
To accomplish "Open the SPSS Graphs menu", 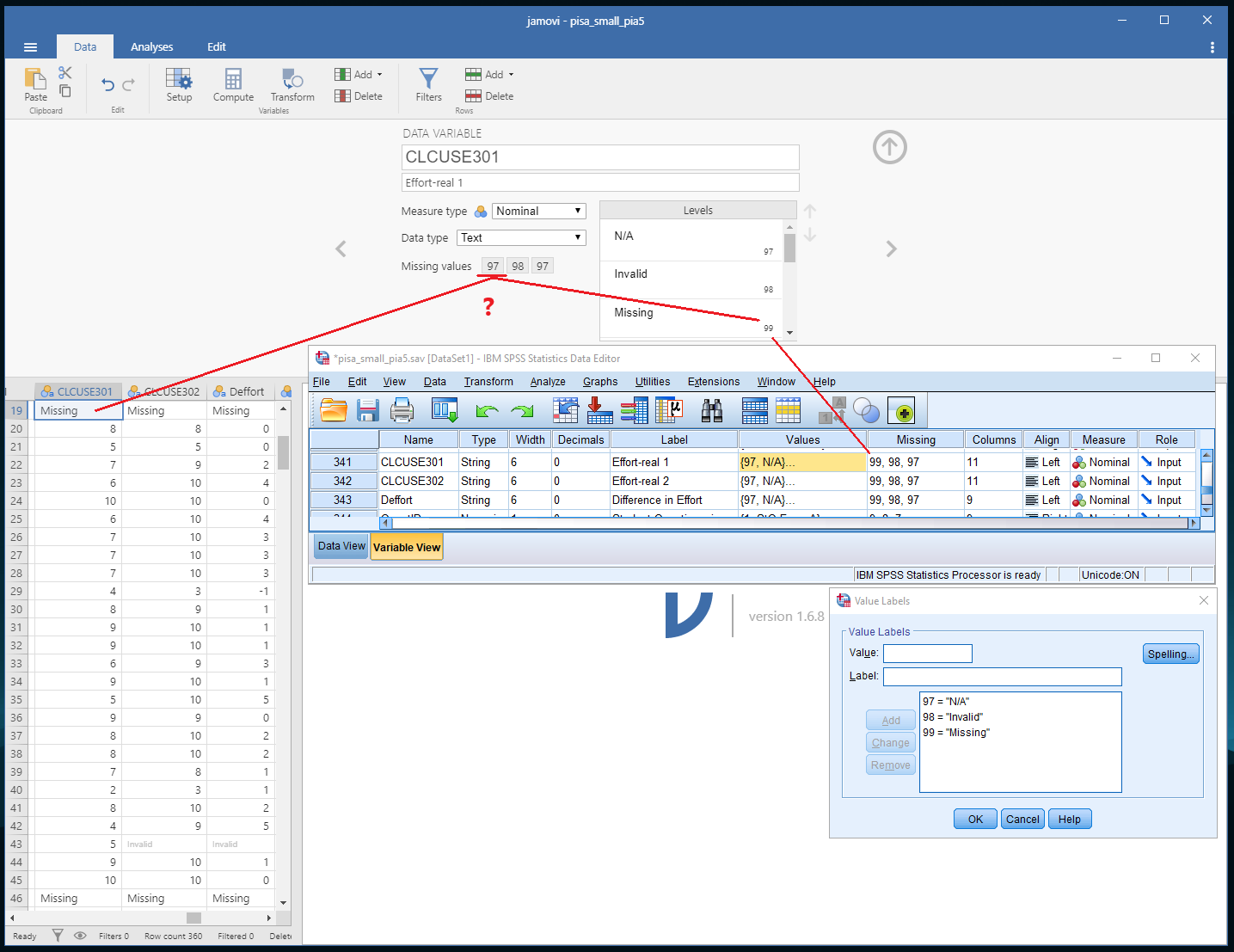I will click(600, 381).
